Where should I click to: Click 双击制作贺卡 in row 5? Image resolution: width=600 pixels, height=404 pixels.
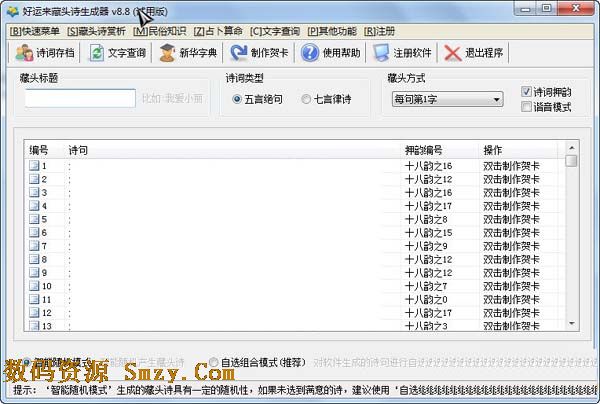(511, 219)
